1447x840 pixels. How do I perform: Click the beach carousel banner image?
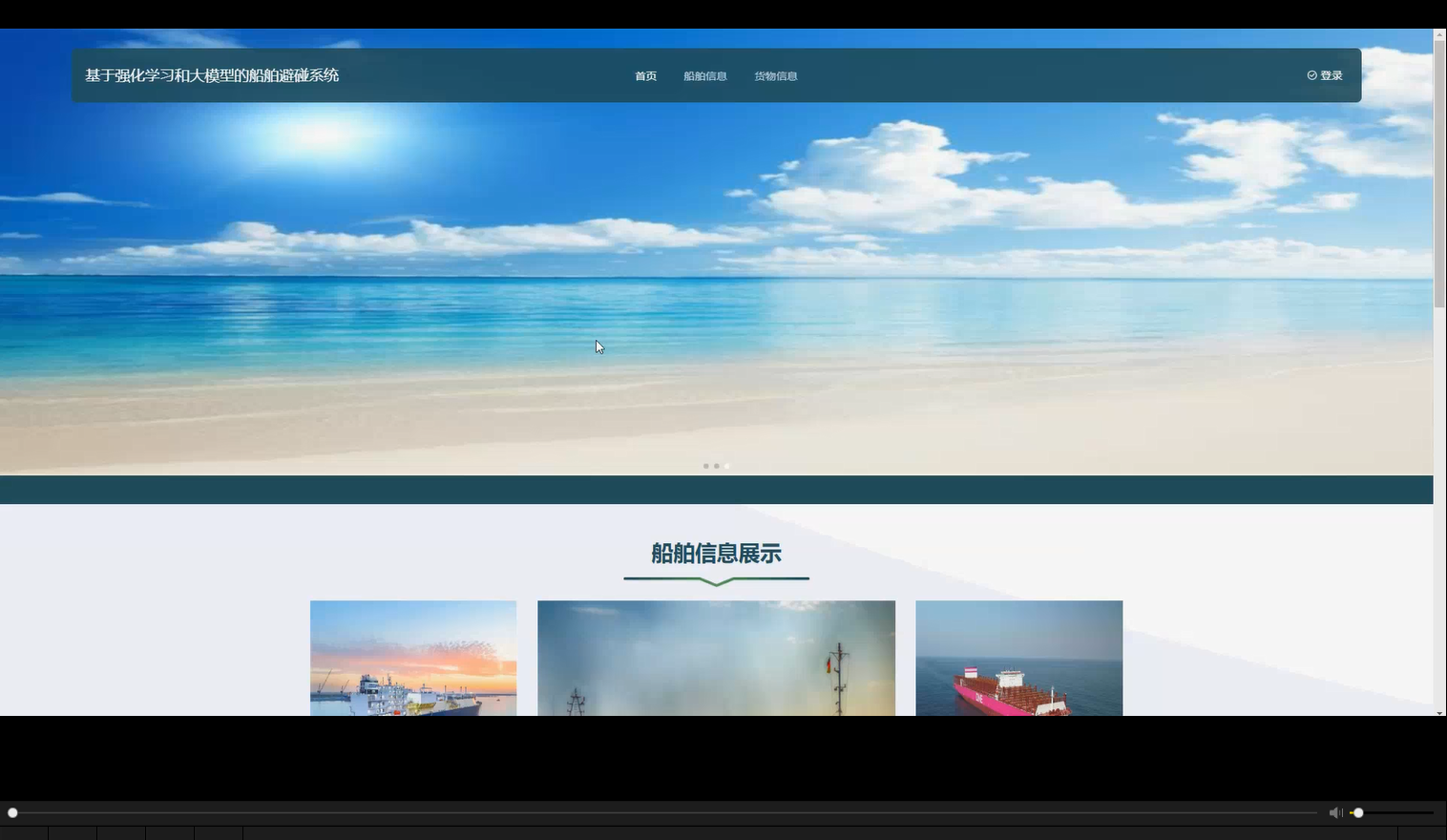pyautogui.click(x=716, y=252)
